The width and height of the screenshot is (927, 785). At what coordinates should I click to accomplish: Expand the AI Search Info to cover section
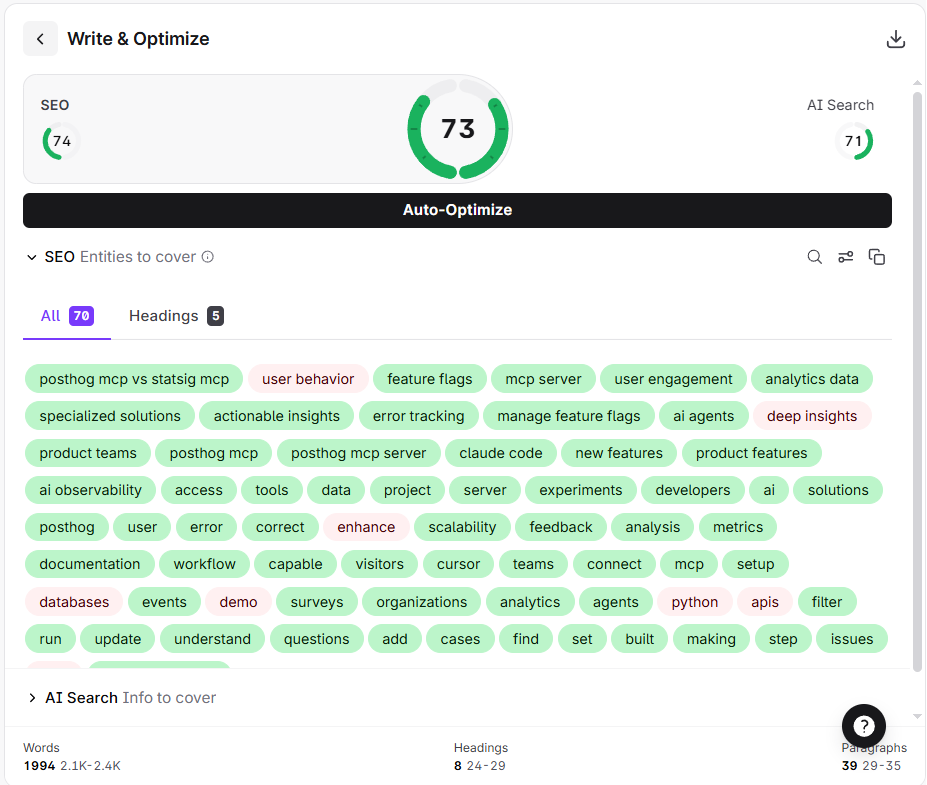pyautogui.click(x=32, y=698)
